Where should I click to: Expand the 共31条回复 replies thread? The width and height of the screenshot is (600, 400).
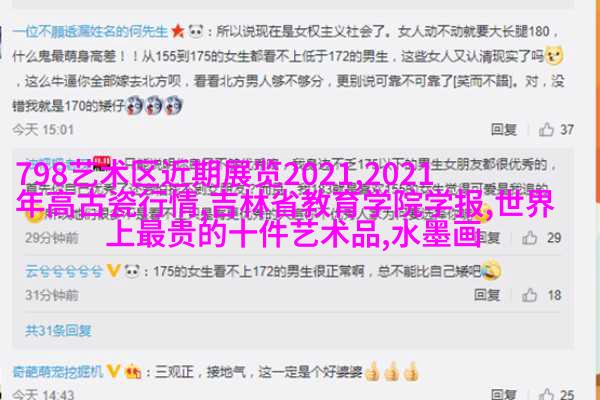coord(58,330)
